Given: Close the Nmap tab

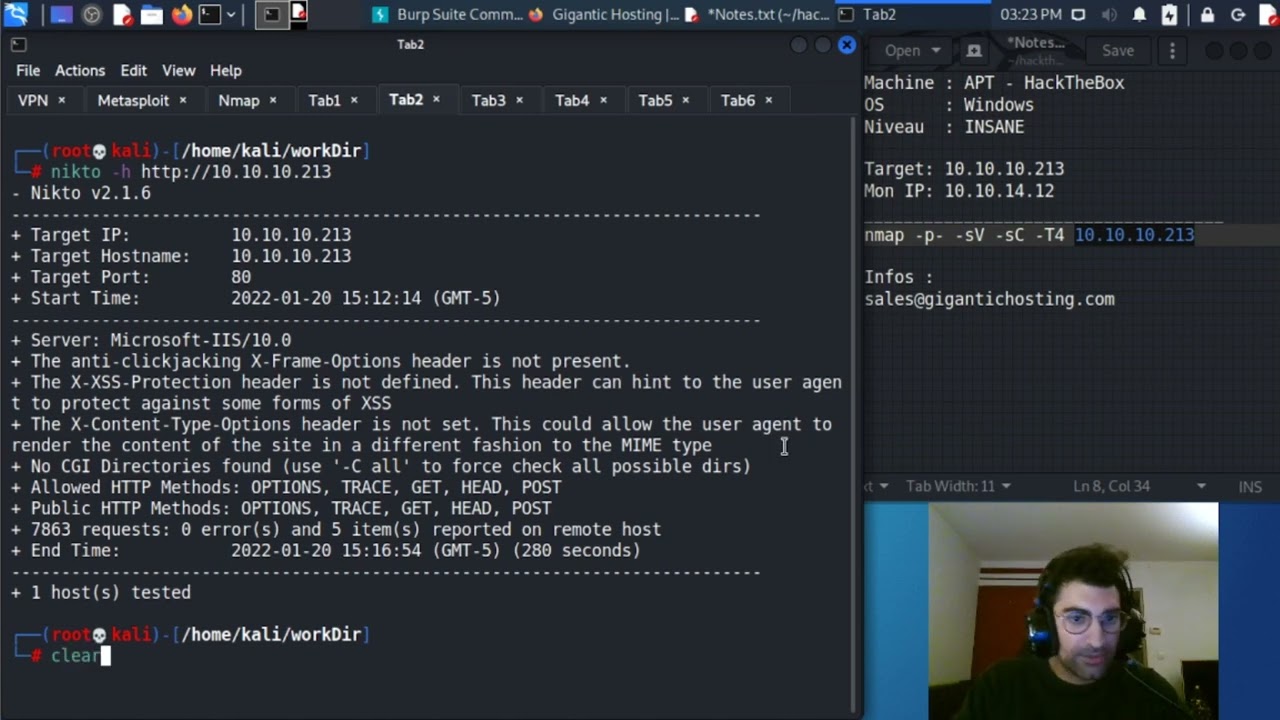Looking at the screenshot, I should [272, 100].
